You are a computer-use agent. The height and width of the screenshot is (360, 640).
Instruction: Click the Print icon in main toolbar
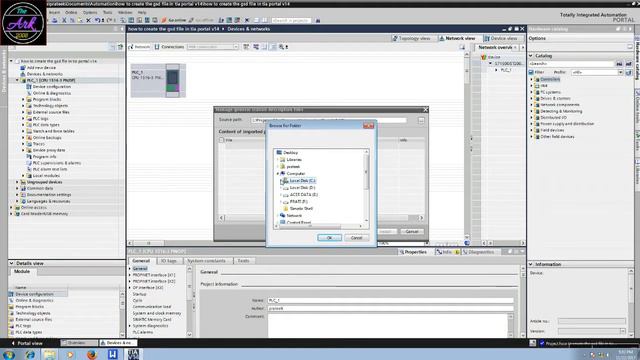[x=55, y=20]
